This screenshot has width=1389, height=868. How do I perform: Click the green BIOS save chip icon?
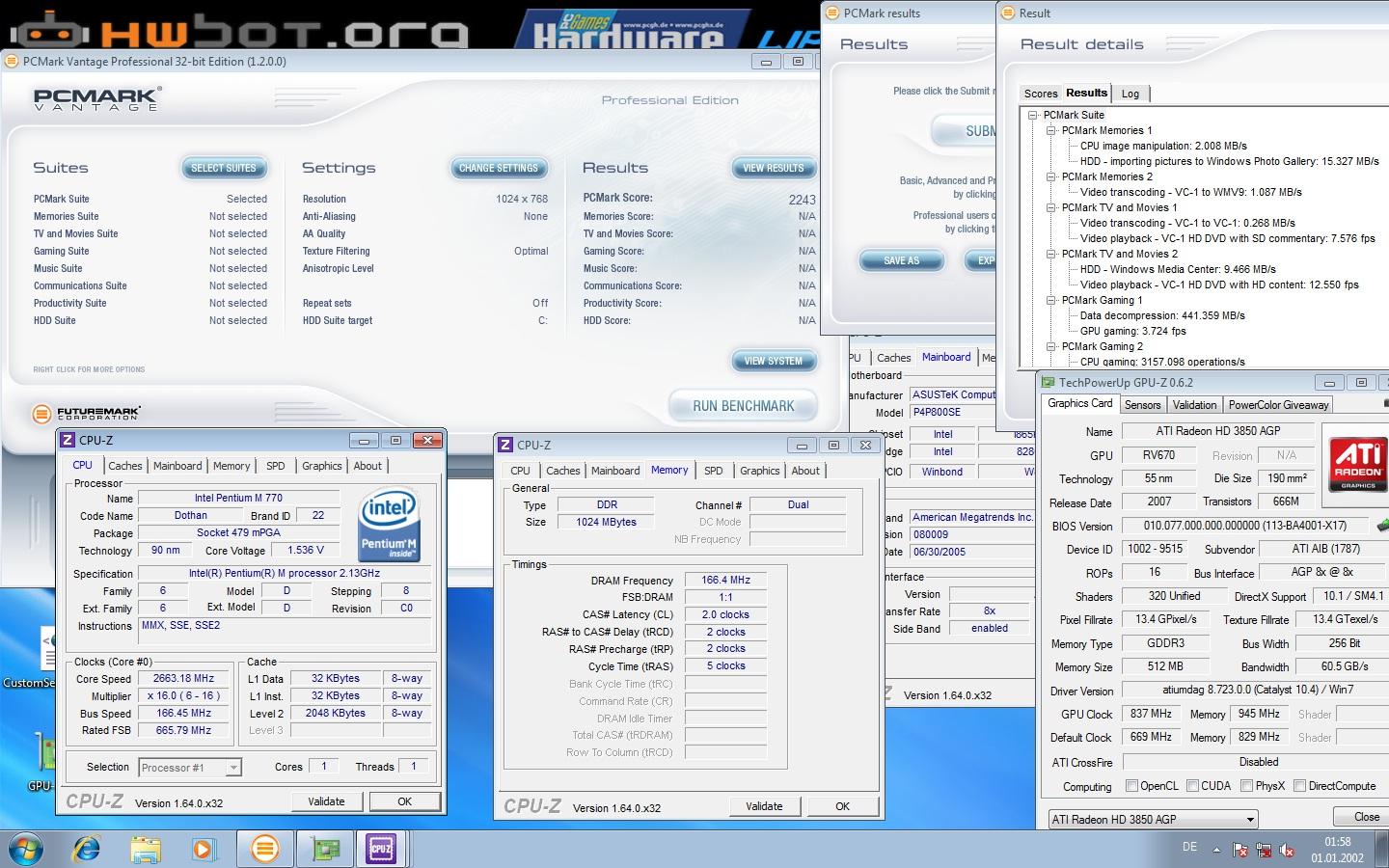1381,526
